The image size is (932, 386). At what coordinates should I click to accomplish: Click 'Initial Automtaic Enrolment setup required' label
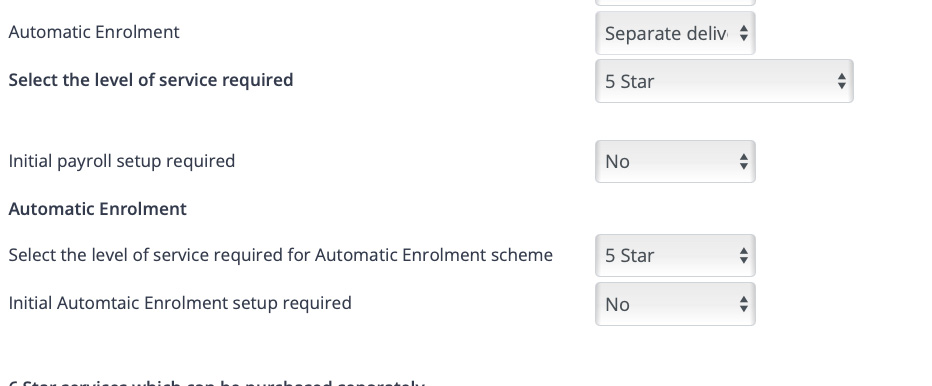coord(180,303)
